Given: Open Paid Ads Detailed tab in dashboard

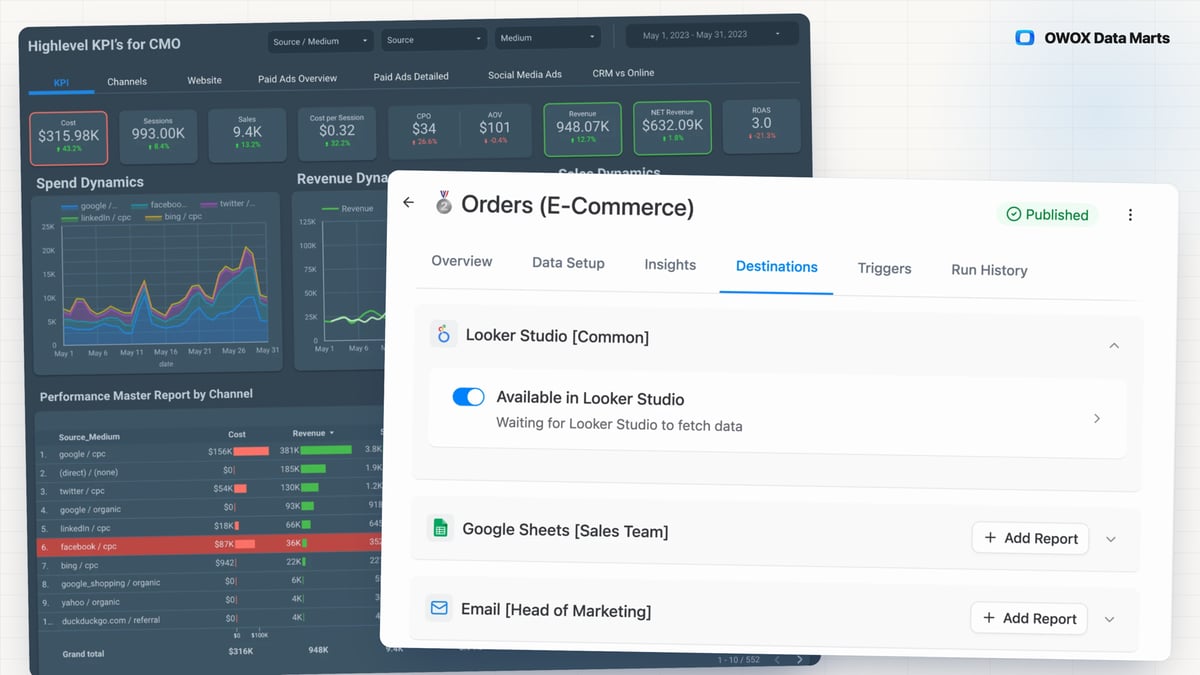Looking at the screenshot, I should [411, 76].
